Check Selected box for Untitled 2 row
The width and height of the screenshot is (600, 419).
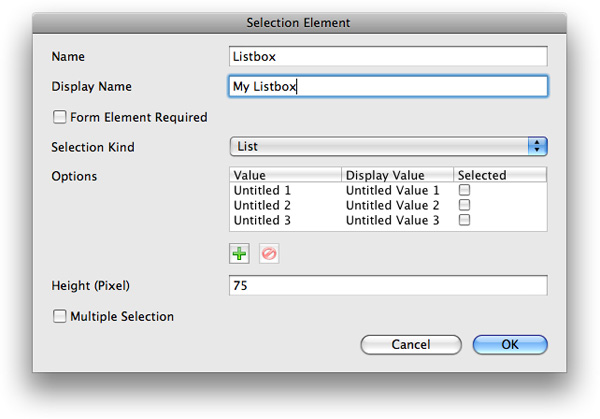pos(464,205)
